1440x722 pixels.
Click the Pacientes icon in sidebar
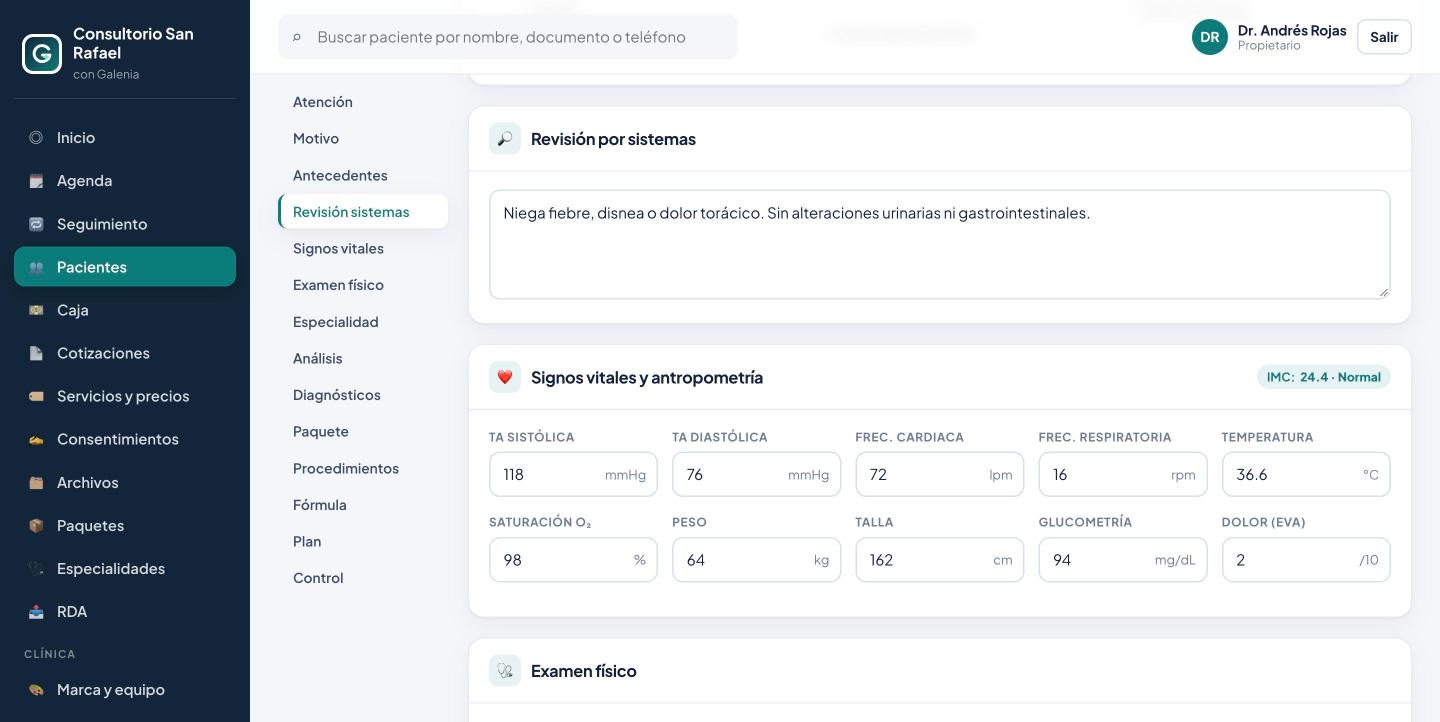coord(36,267)
